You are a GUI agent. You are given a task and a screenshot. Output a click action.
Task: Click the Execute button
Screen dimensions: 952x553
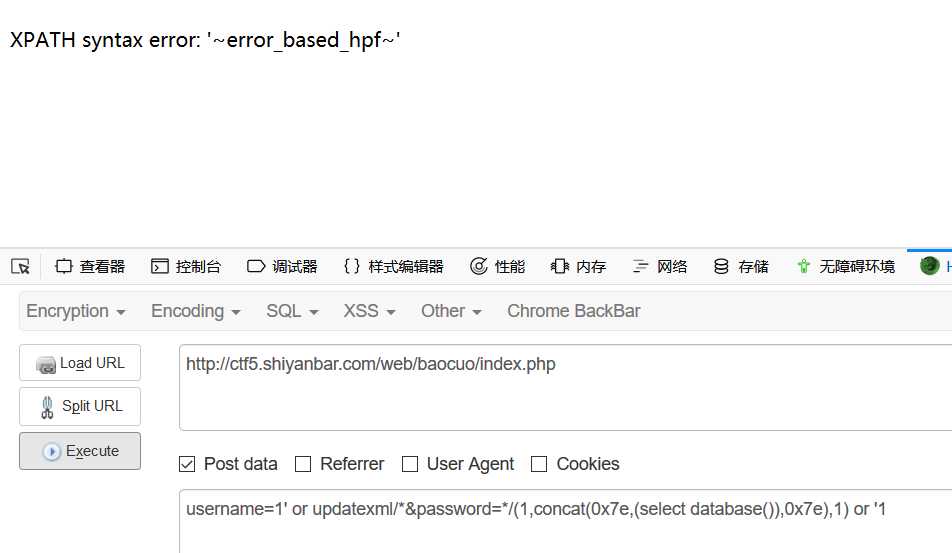80,451
